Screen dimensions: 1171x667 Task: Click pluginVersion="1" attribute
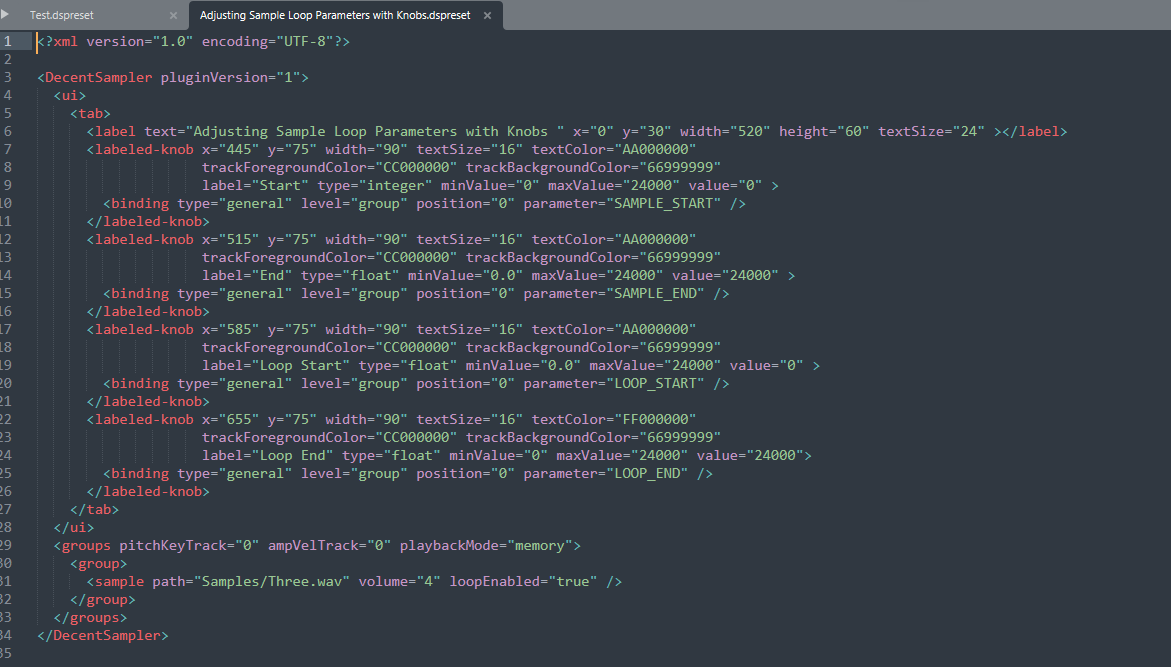230,77
